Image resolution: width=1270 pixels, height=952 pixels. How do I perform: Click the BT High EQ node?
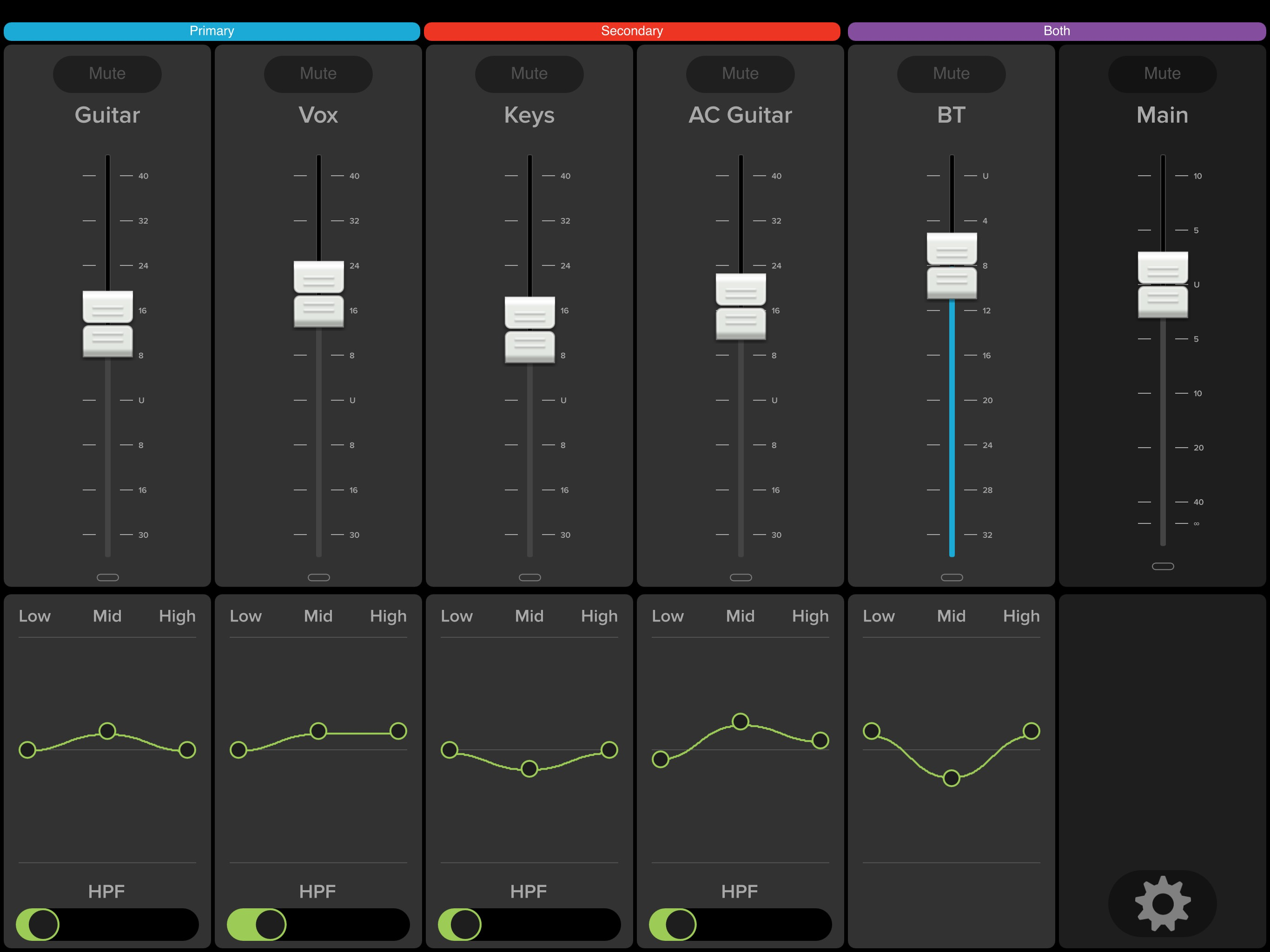[1031, 731]
